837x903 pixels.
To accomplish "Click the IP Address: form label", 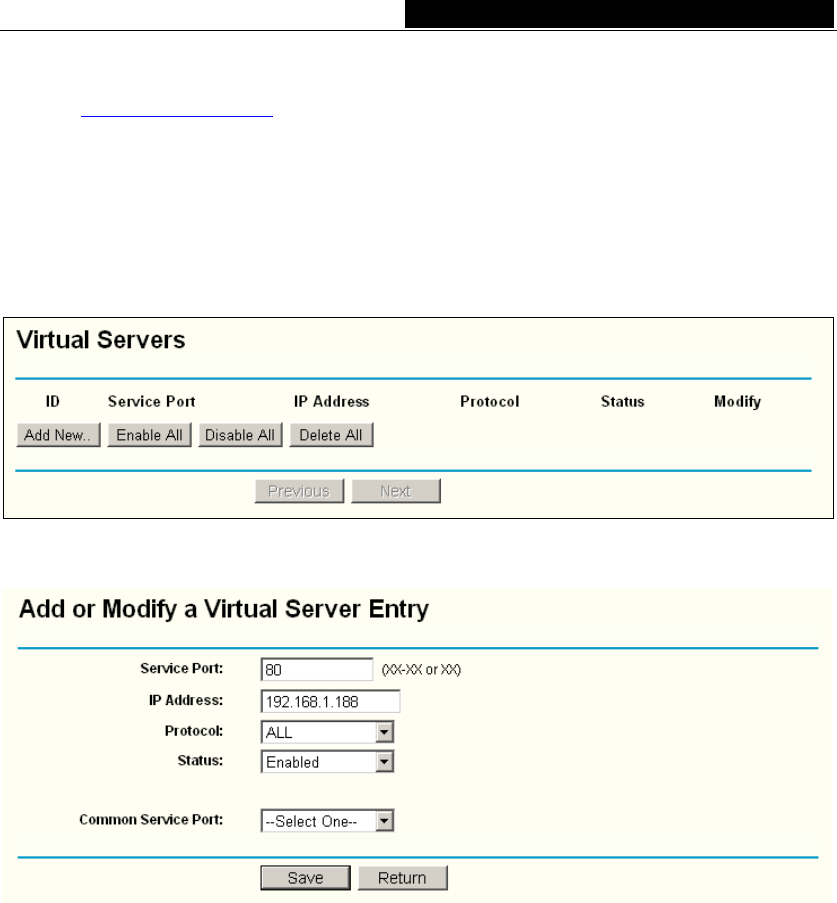I will 185,700.
